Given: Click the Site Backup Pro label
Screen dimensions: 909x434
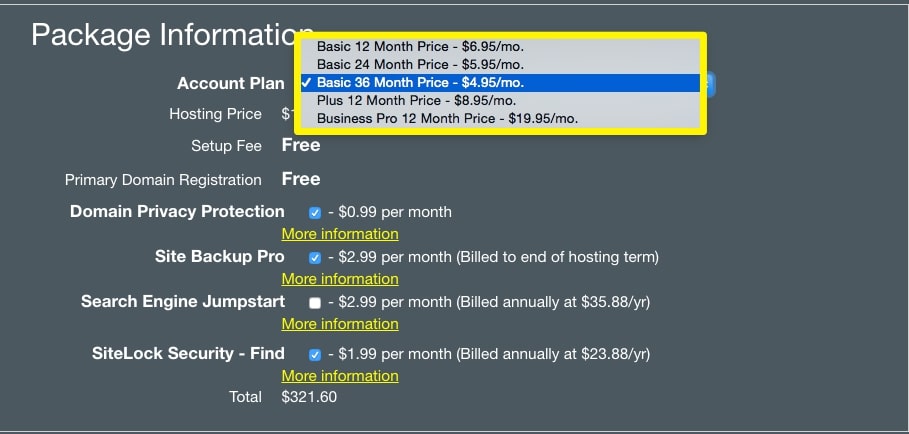Looking at the screenshot, I should (220, 257).
